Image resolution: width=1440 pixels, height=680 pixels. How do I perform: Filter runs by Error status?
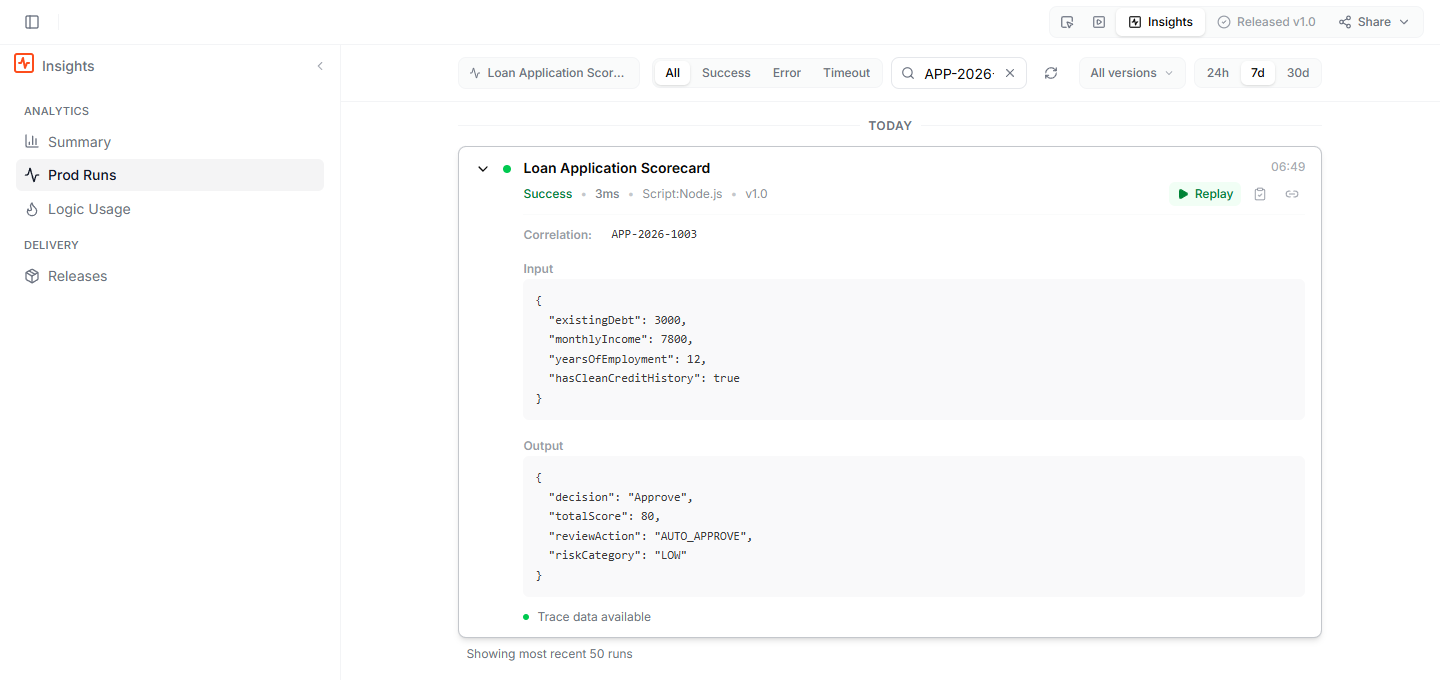787,73
